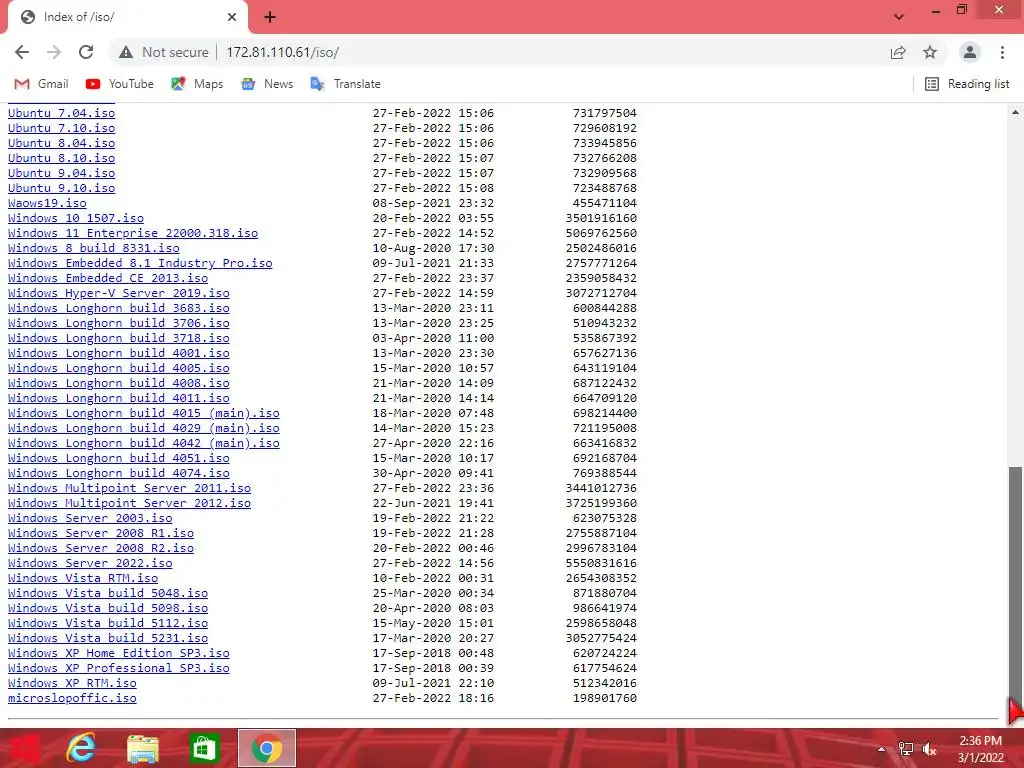Open the tab search chevron
The image size is (1024, 768).
(x=899, y=17)
